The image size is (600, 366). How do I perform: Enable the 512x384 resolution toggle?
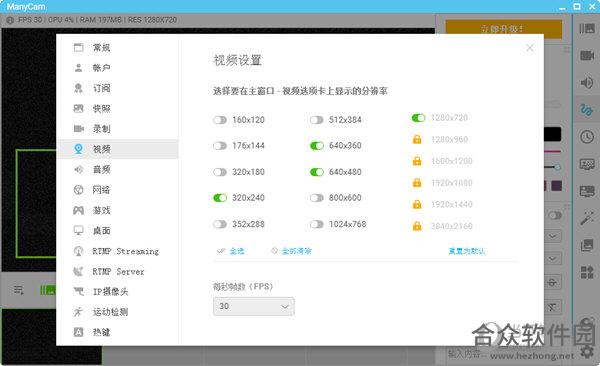point(316,120)
